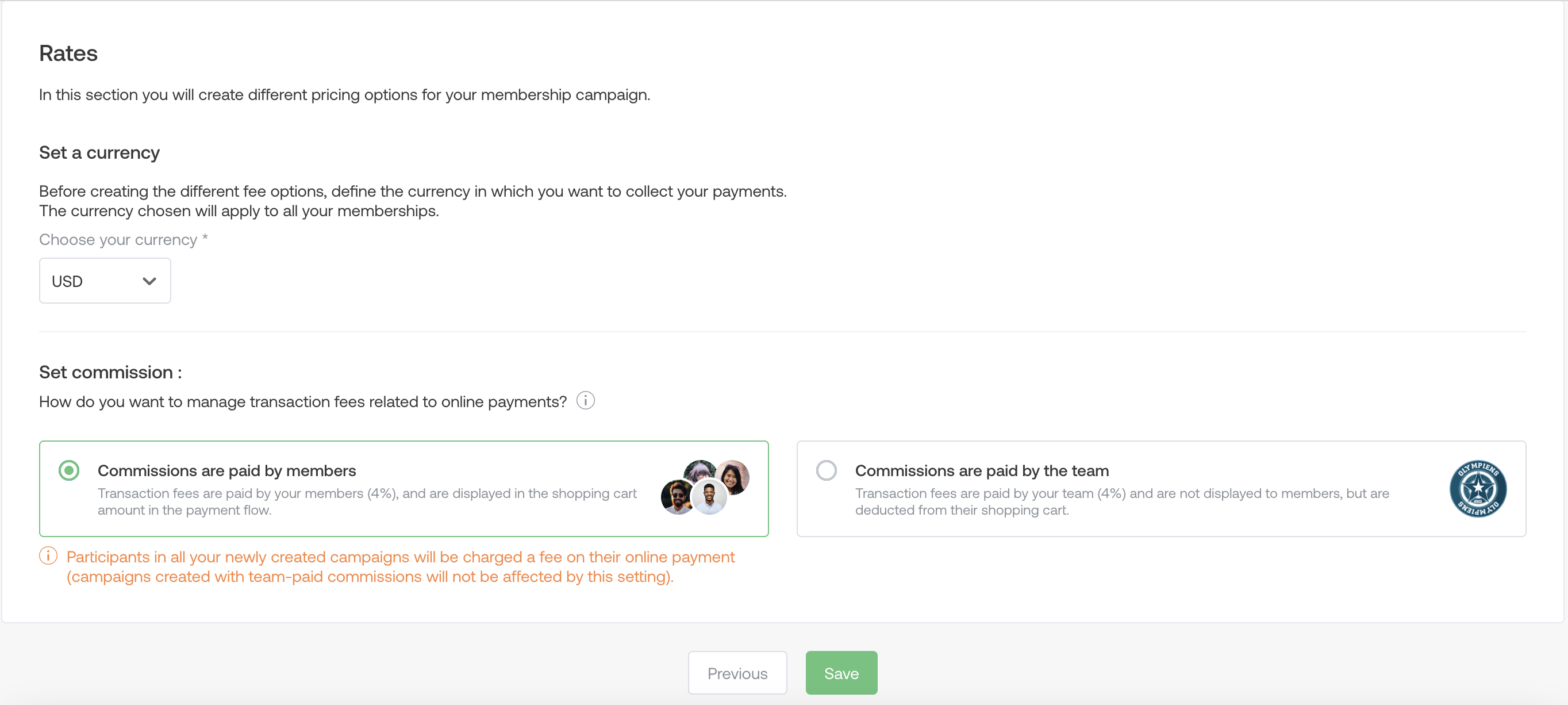This screenshot has height=705, width=1568.
Task: Click the orange warning info icon
Action: point(48,556)
